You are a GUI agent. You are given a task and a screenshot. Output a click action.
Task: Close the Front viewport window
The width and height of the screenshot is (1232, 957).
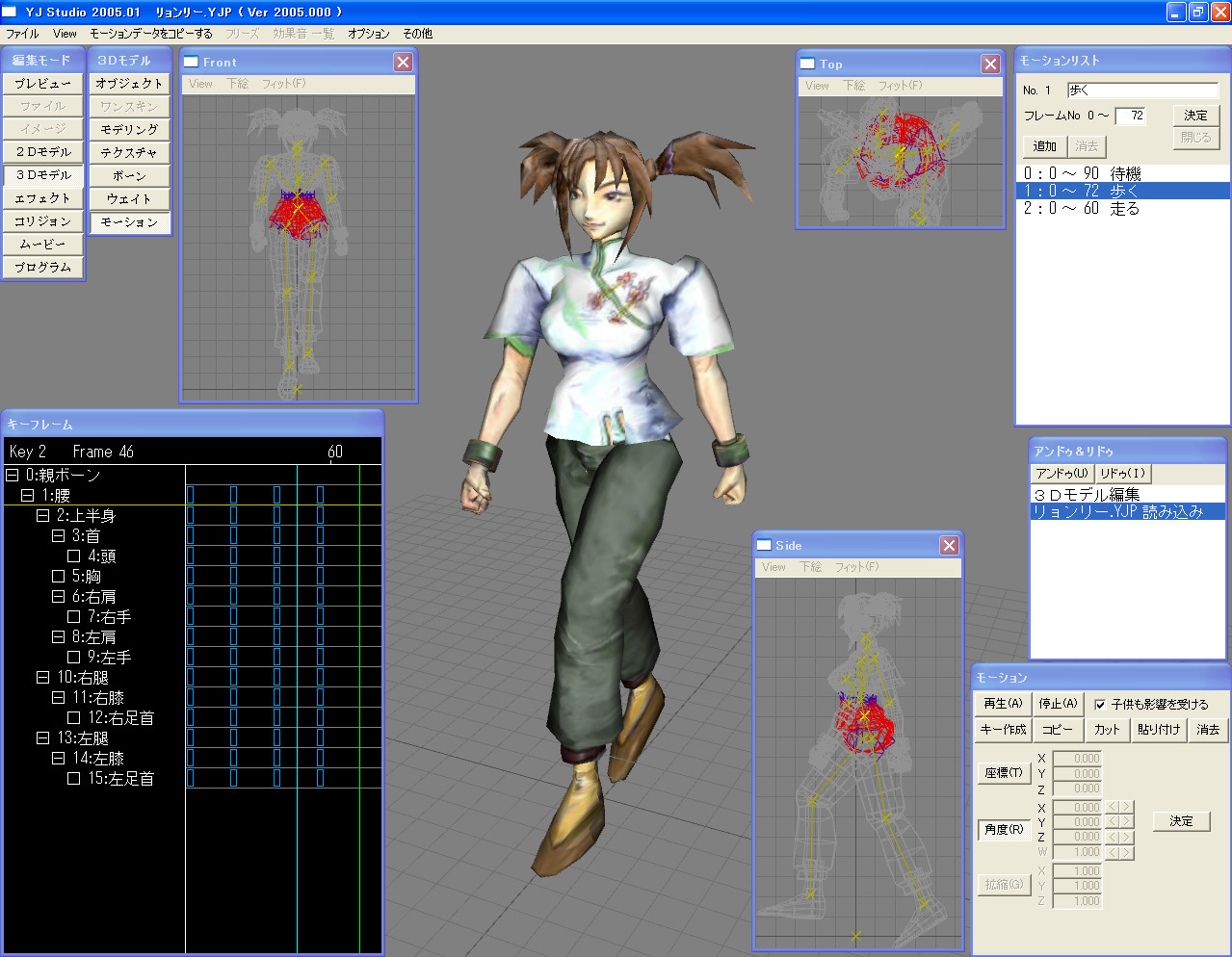pyautogui.click(x=403, y=62)
